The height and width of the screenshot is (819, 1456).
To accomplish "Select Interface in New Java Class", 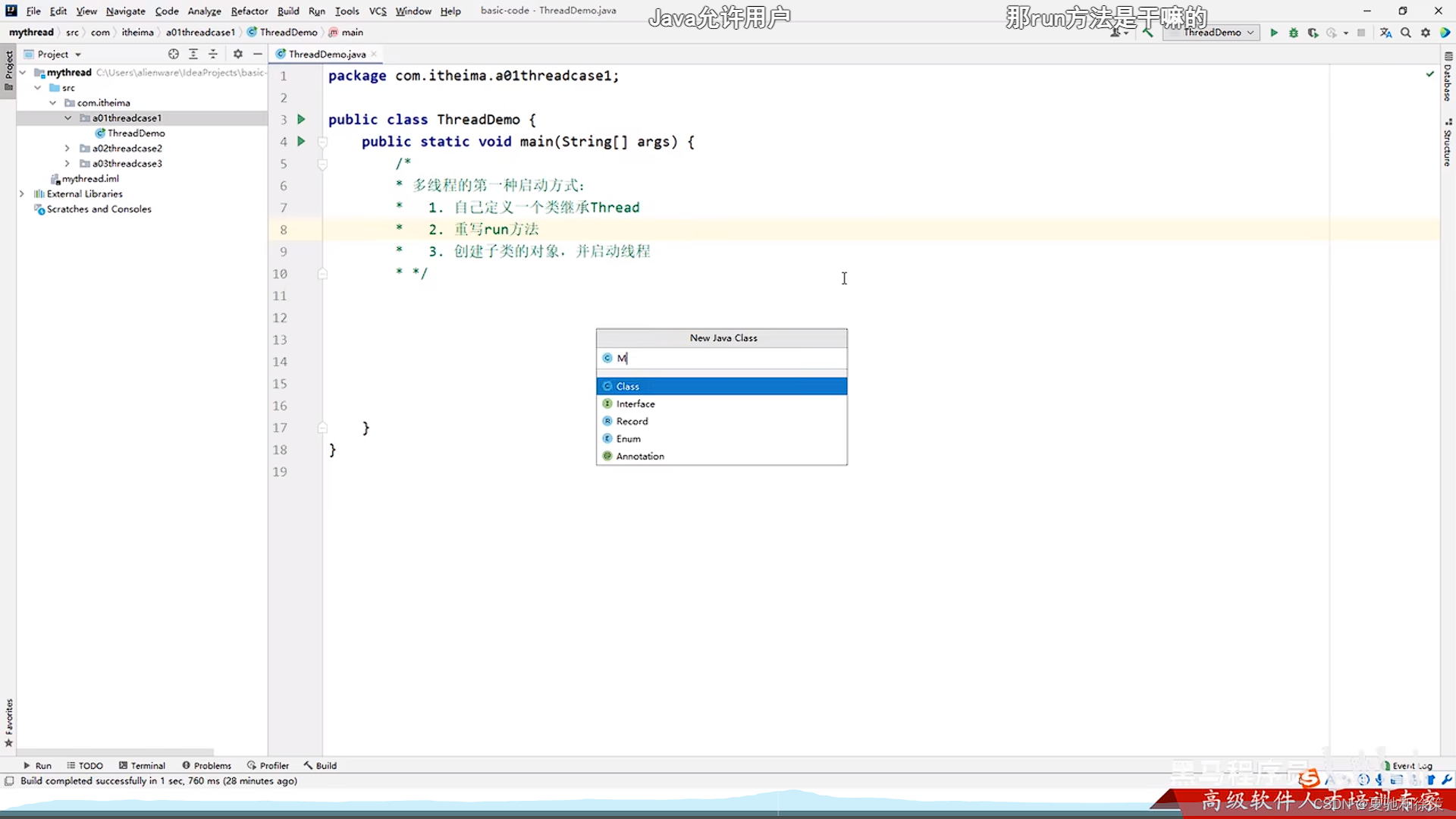I will click(635, 403).
